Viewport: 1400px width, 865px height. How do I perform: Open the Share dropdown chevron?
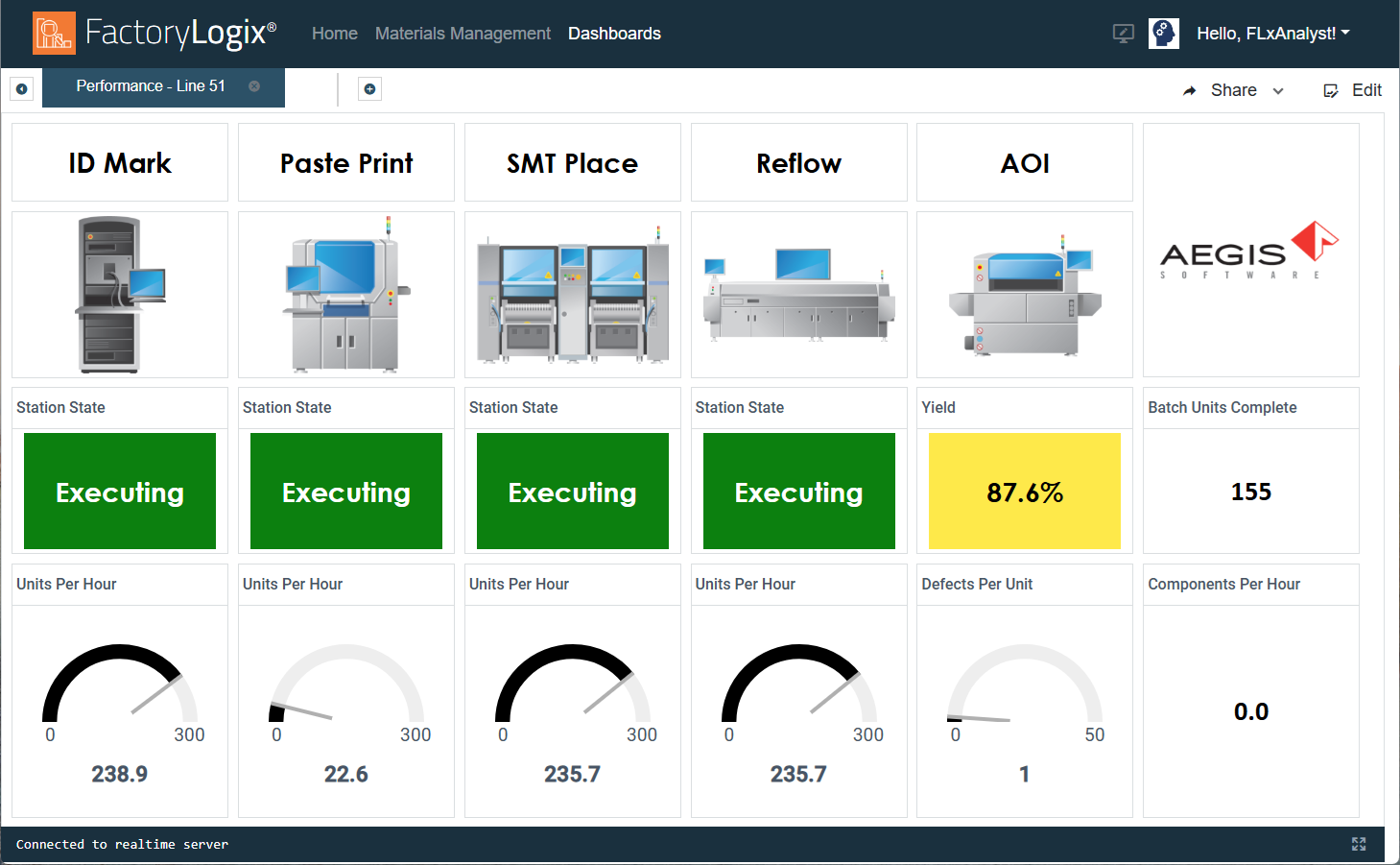1277,91
